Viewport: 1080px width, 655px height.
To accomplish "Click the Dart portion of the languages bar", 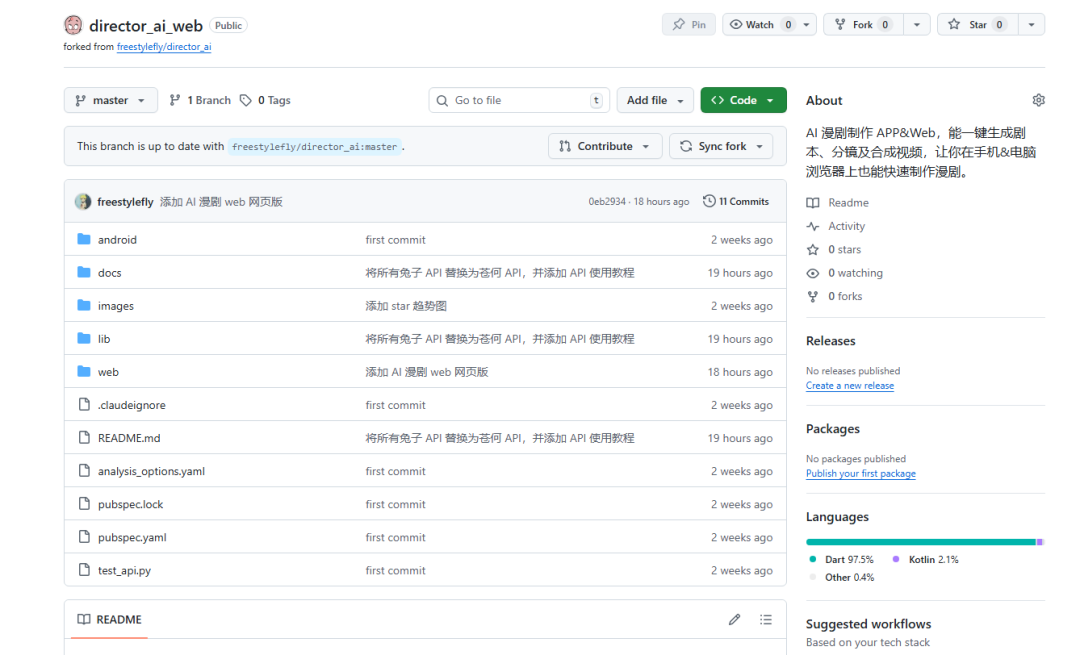I will click(921, 542).
